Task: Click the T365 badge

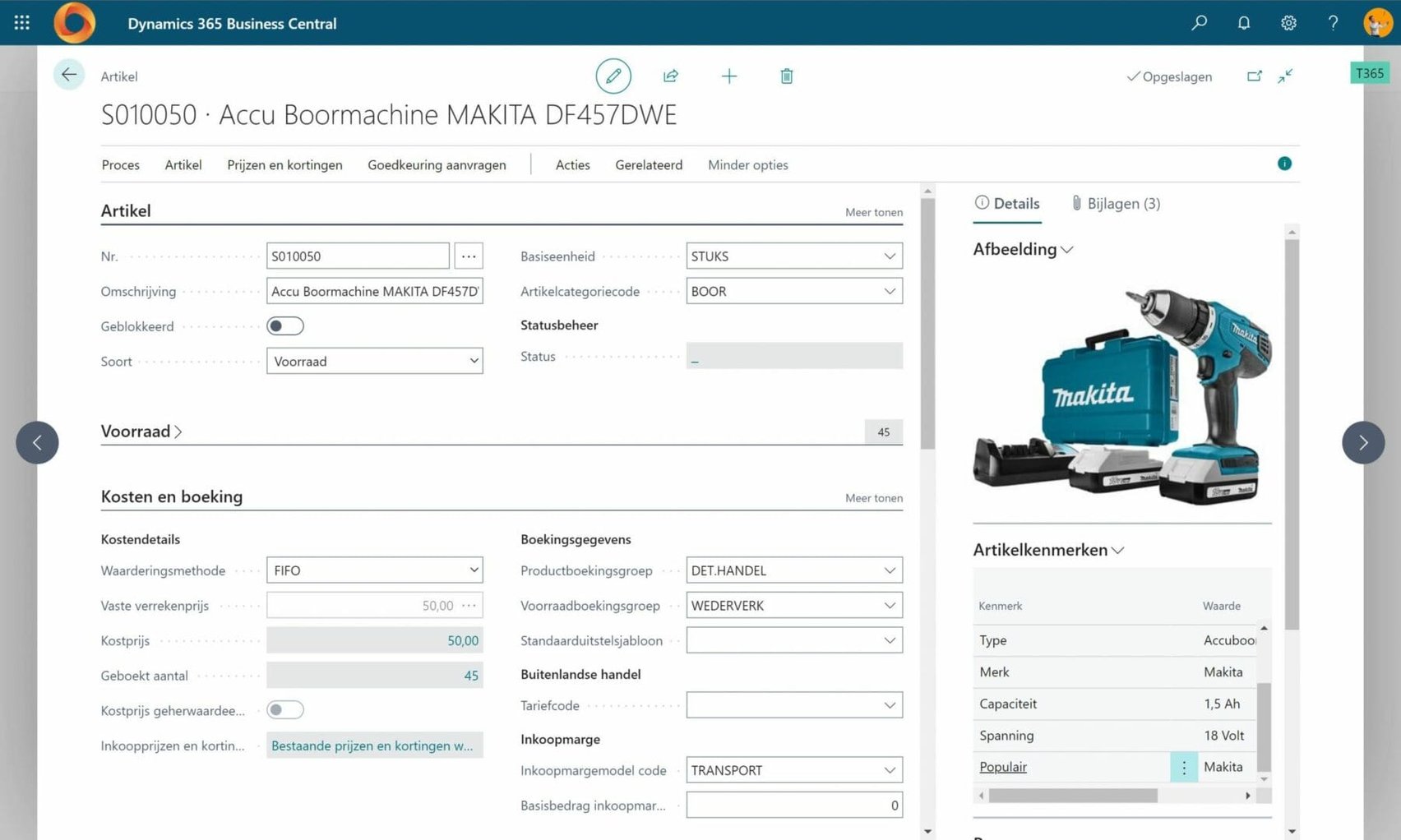Action: [x=1369, y=73]
